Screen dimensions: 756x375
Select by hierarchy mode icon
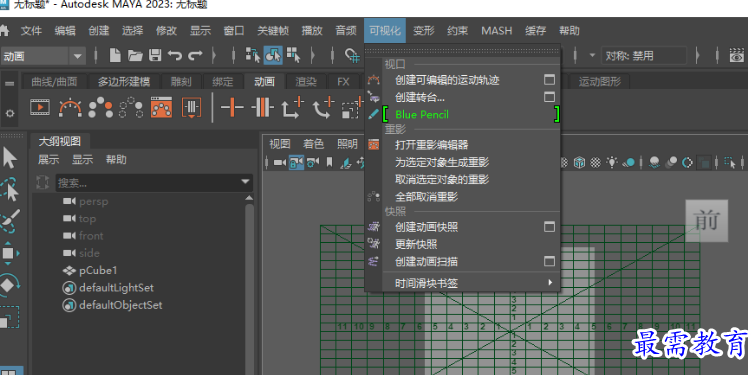click(x=253, y=55)
